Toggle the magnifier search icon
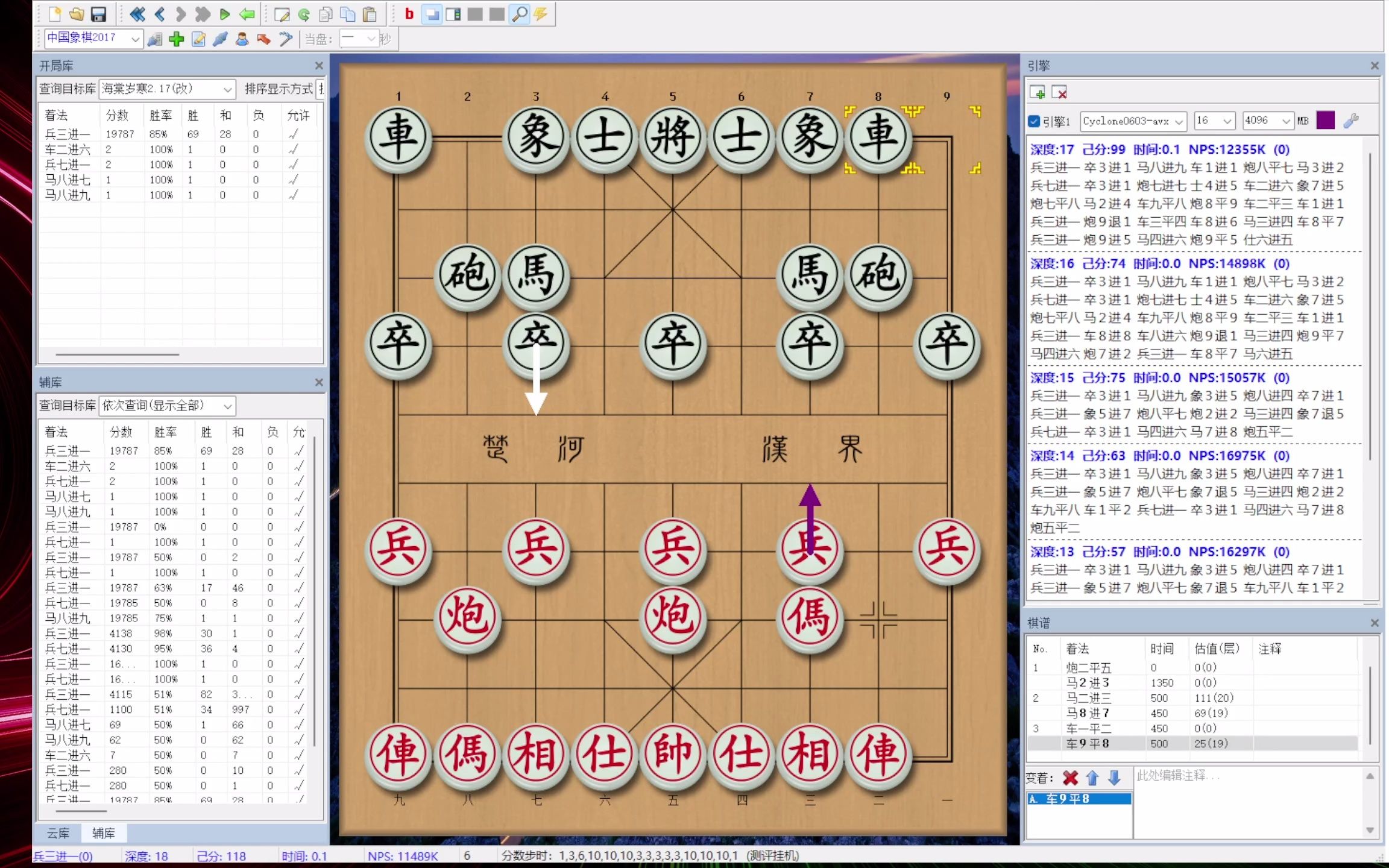The height and width of the screenshot is (868, 1389). coord(519,14)
